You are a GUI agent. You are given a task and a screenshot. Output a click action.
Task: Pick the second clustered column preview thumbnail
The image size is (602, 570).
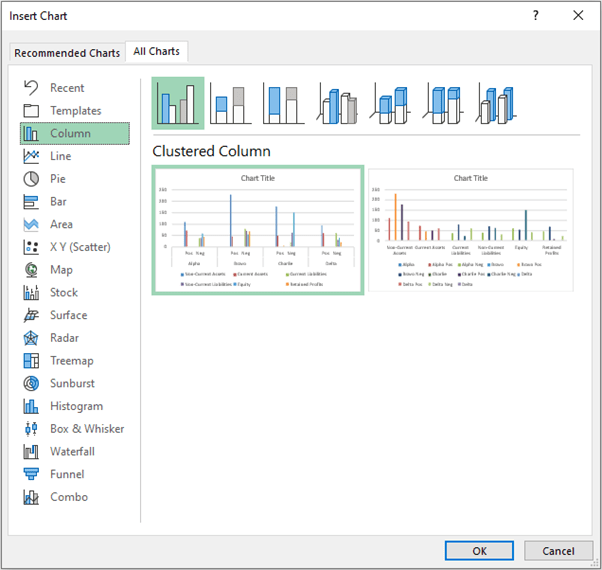coord(471,230)
